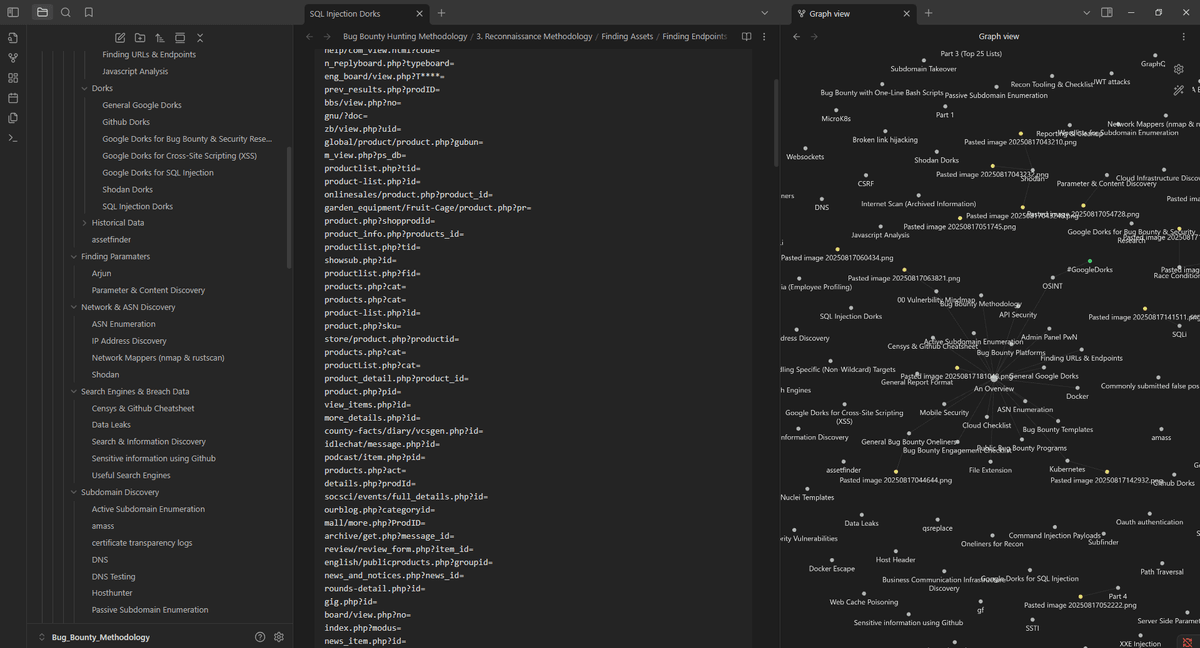Click the new folder icon

click(x=140, y=38)
